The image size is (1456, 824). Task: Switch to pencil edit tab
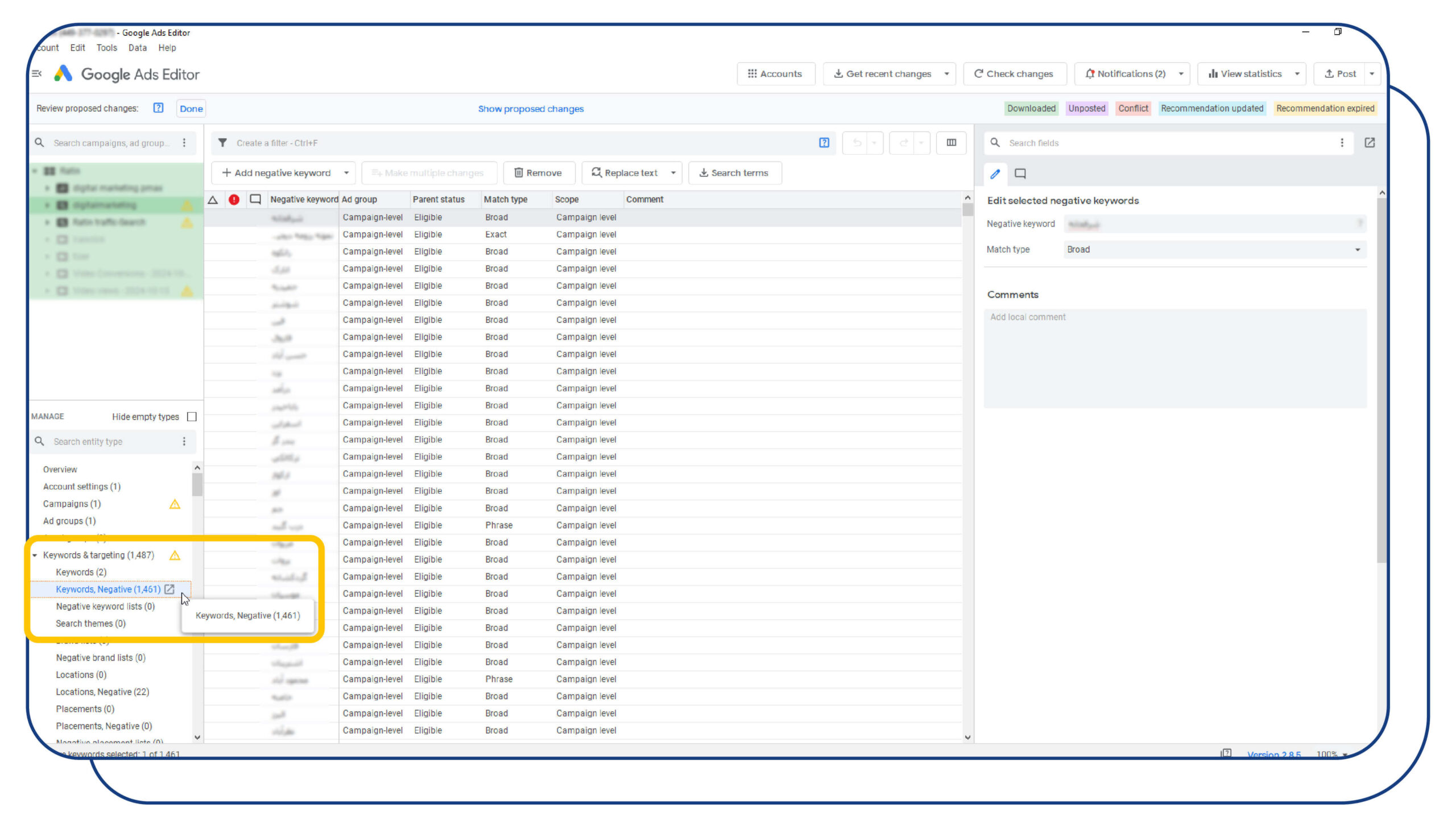coord(995,174)
